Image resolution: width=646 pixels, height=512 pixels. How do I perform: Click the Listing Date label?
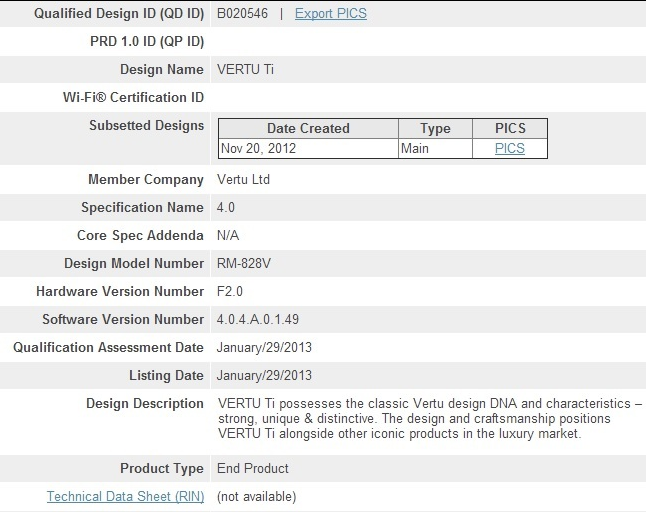point(166,375)
